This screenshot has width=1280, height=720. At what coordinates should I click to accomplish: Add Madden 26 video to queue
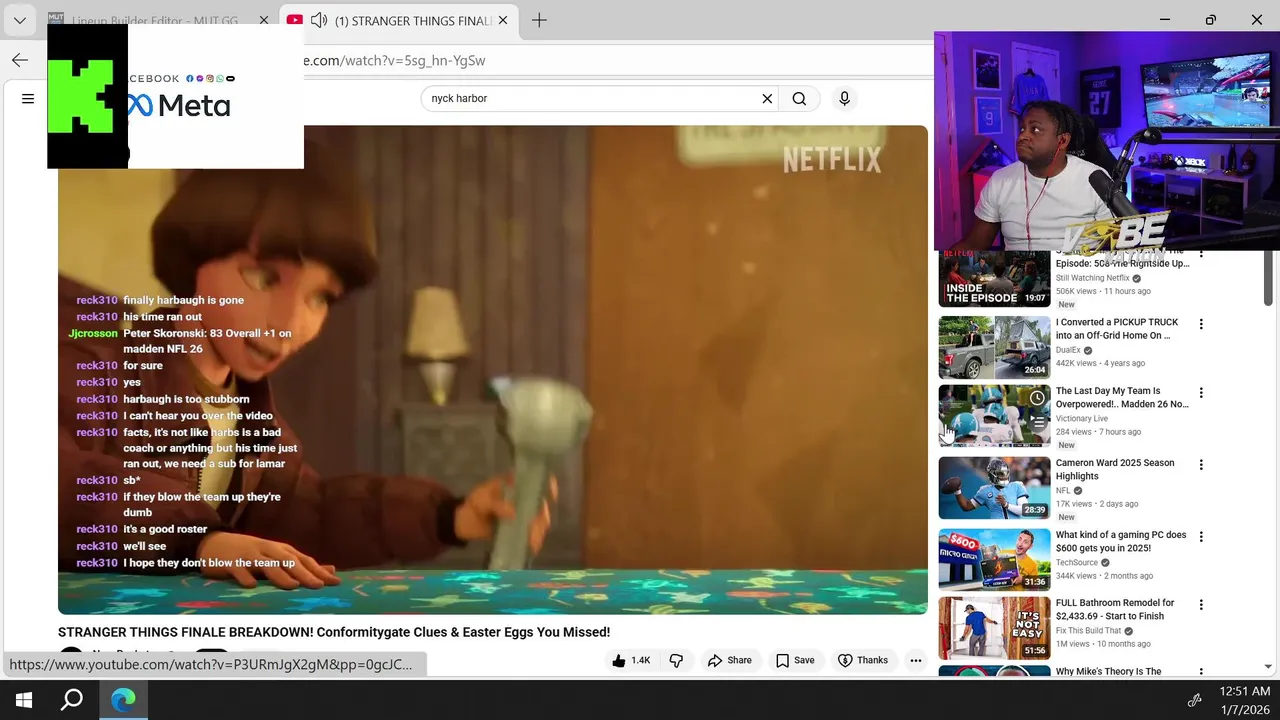click(1037, 424)
